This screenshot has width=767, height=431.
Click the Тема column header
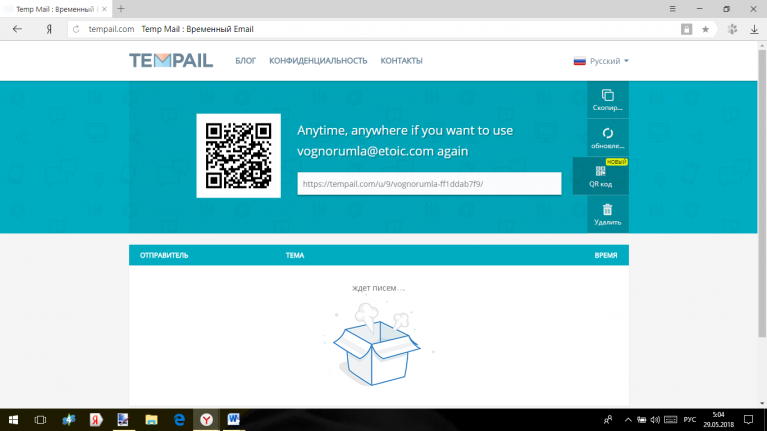tap(295, 255)
